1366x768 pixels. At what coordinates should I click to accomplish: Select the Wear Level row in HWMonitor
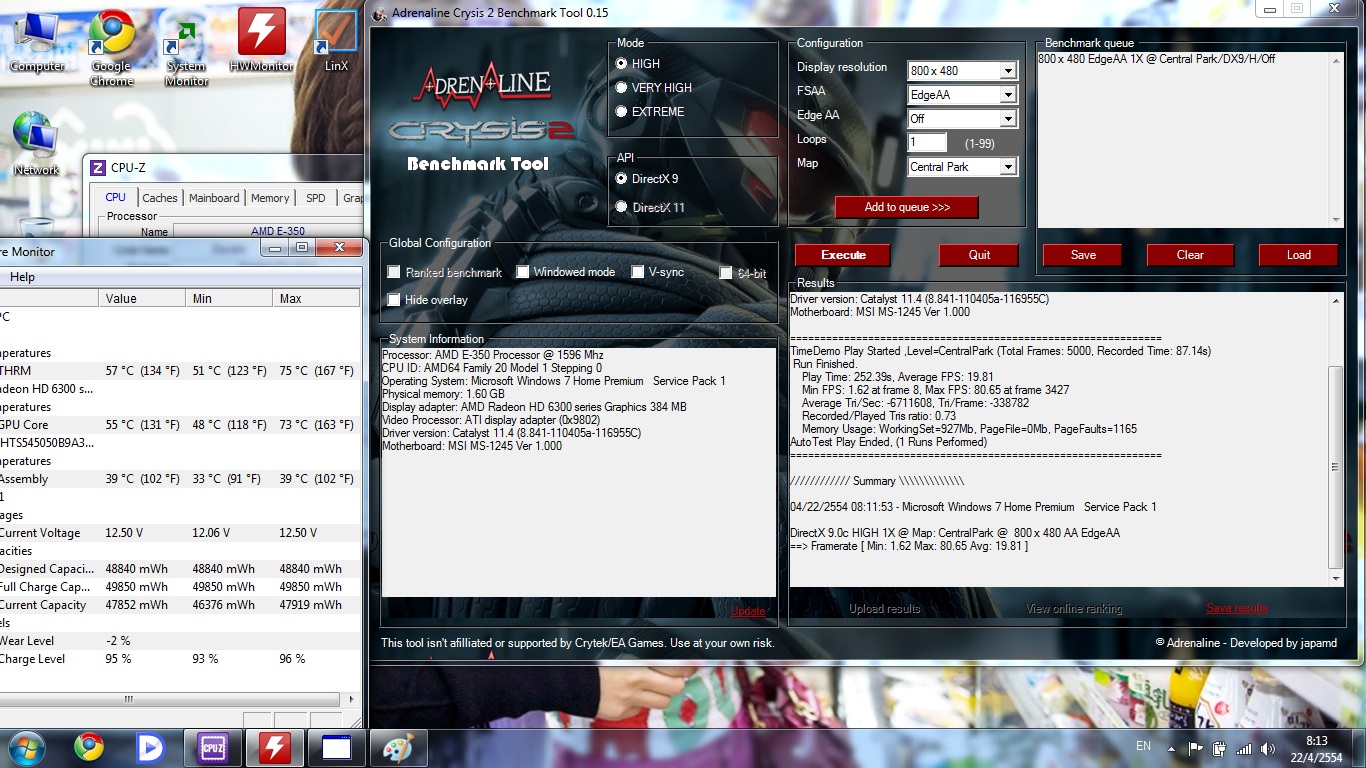click(180, 641)
